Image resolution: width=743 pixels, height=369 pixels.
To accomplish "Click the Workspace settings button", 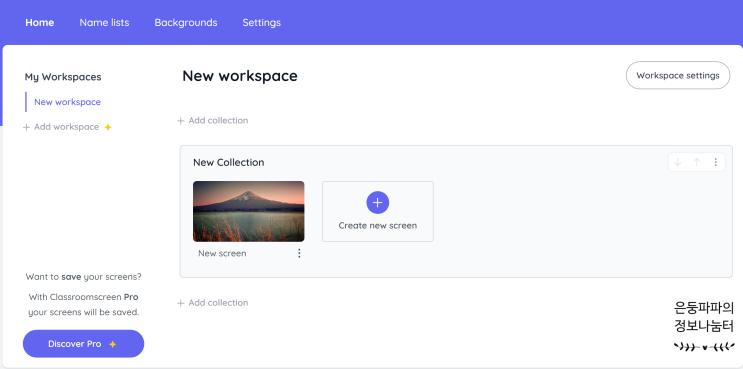I will tap(678, 75).
